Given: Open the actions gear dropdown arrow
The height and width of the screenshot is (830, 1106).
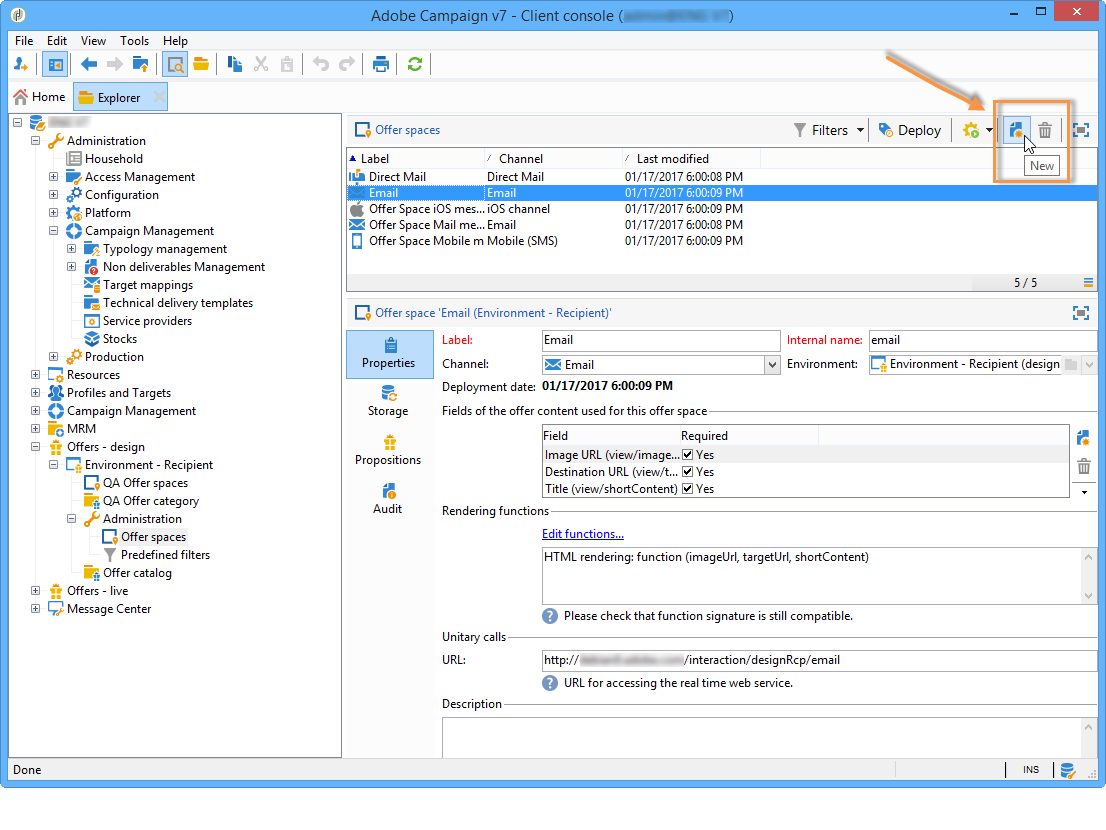Looking at the screenshot, I should click(990, 130).
